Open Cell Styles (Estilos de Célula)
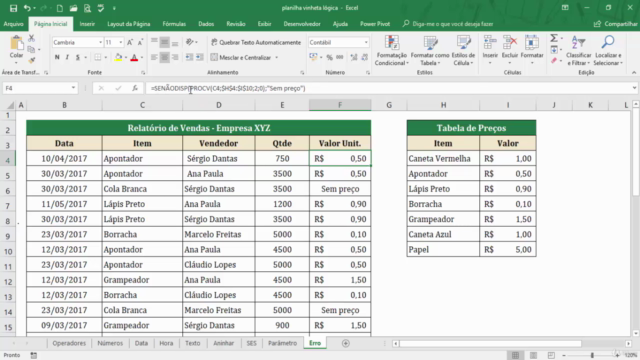The height and width of the screenshot is (360, 640). pyautogui.click(x=463, y=51)
